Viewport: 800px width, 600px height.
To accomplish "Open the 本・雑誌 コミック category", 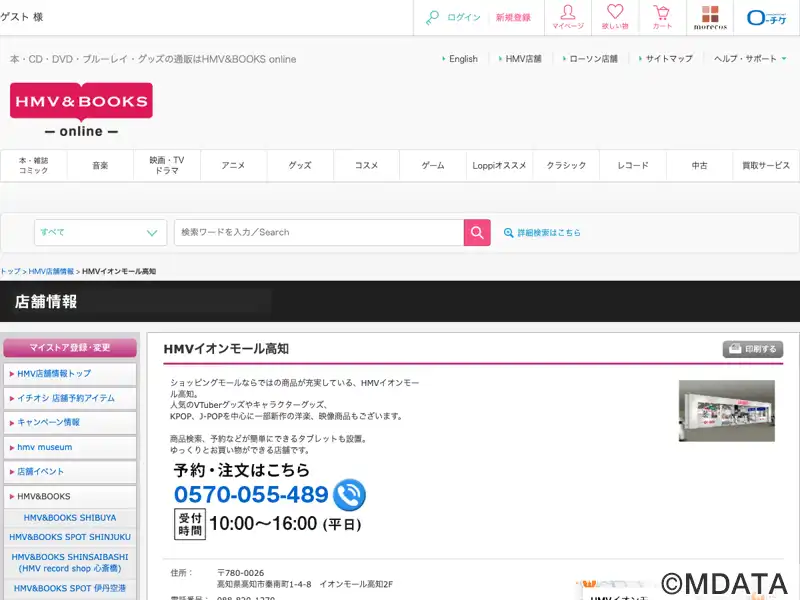I will point(34,165).
